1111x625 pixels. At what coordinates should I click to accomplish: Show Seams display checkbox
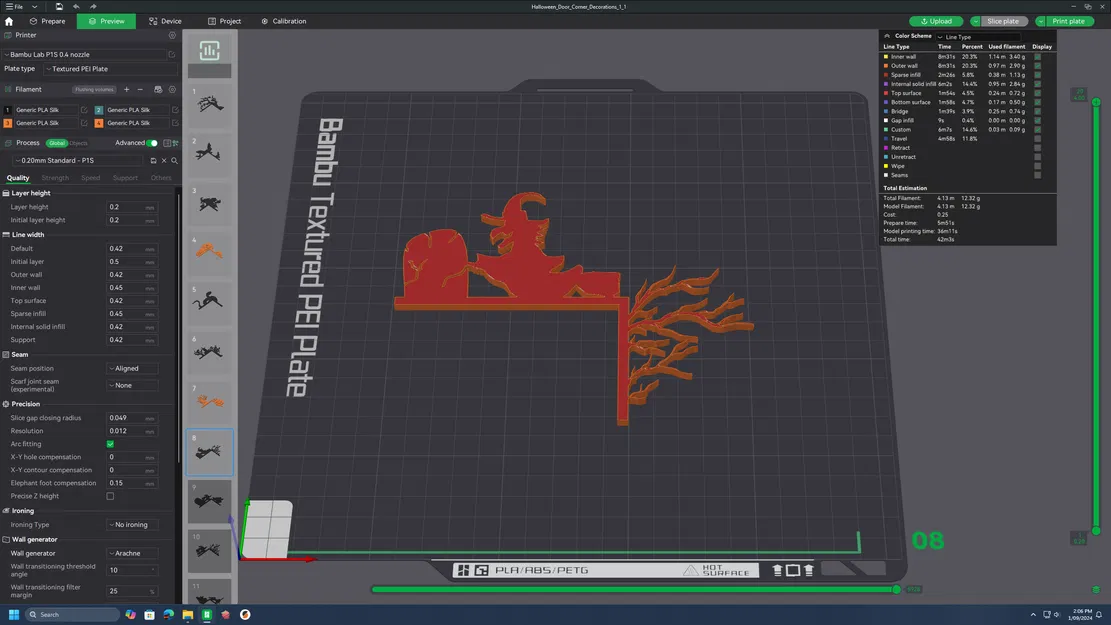(1037, 175)
